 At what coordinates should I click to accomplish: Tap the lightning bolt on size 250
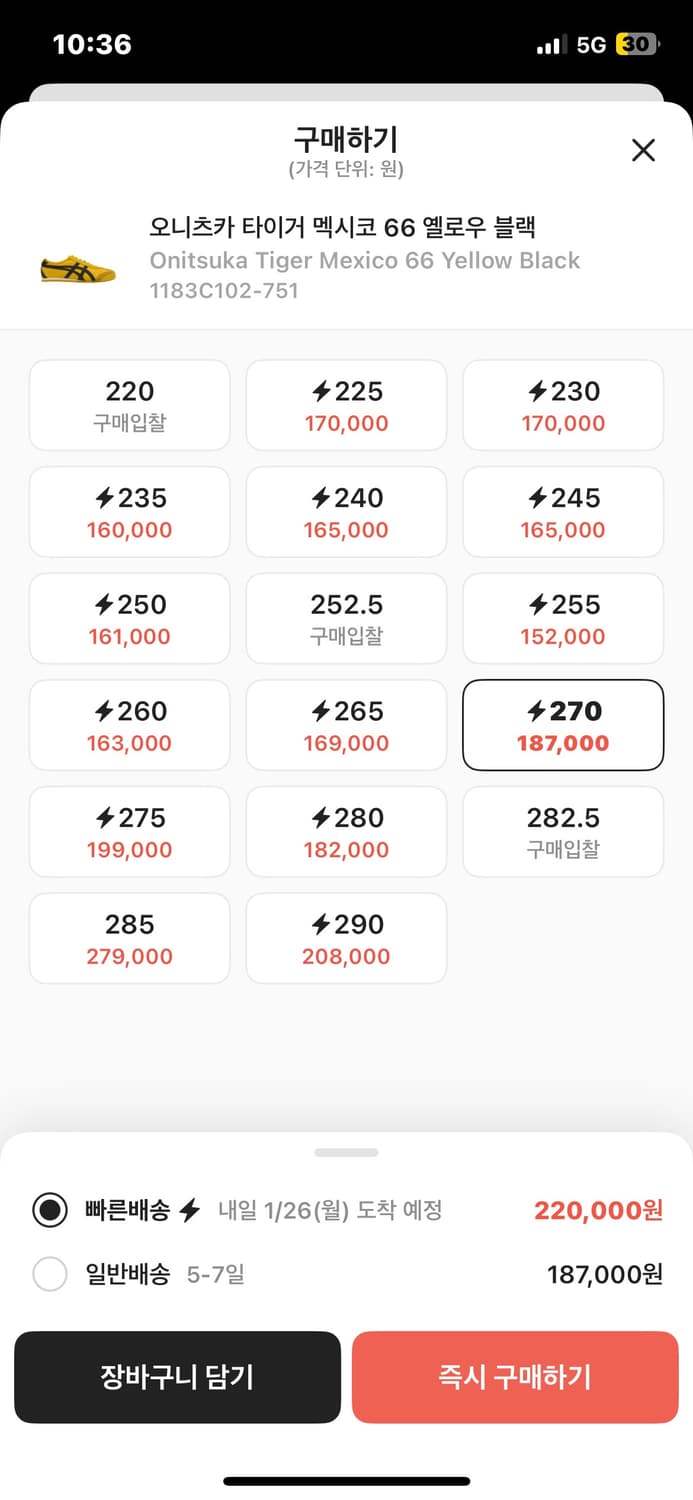(104, 605)
